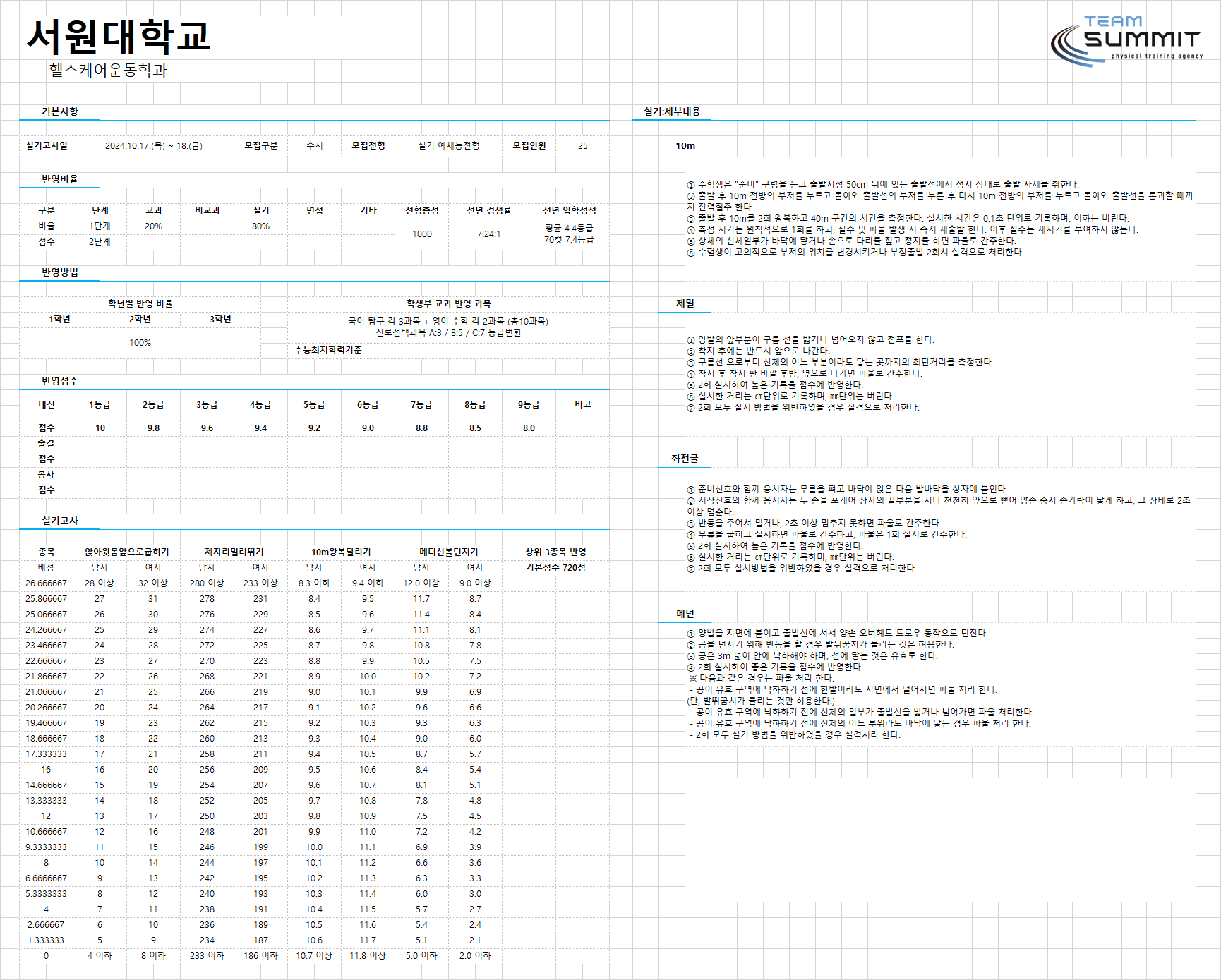
Task: Select the 메디신볼던지기 column header
Action: pyautogui.click(x=449, y=552)
